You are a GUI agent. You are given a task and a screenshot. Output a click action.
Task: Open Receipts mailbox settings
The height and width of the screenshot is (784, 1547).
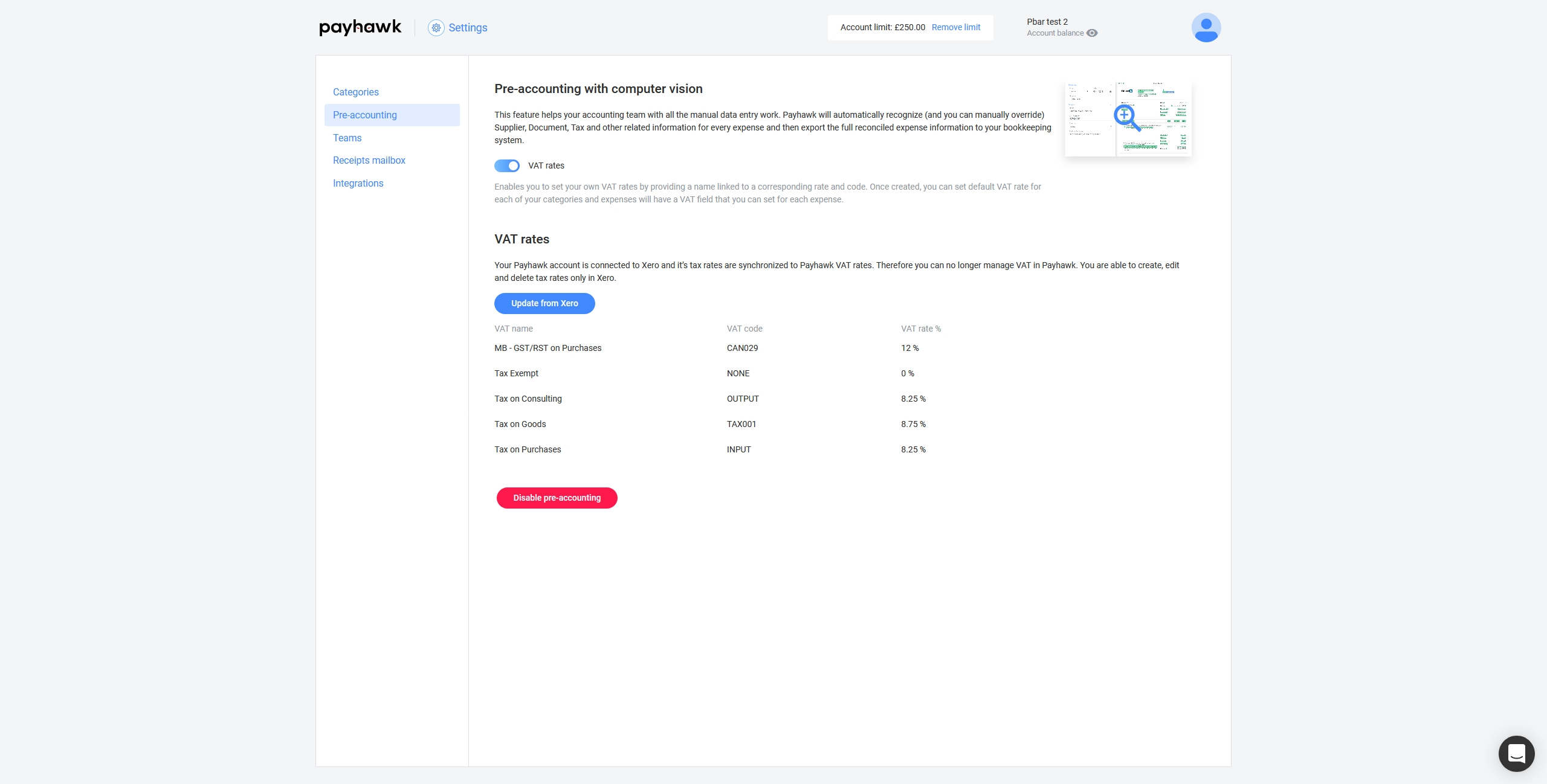(369, 160)
